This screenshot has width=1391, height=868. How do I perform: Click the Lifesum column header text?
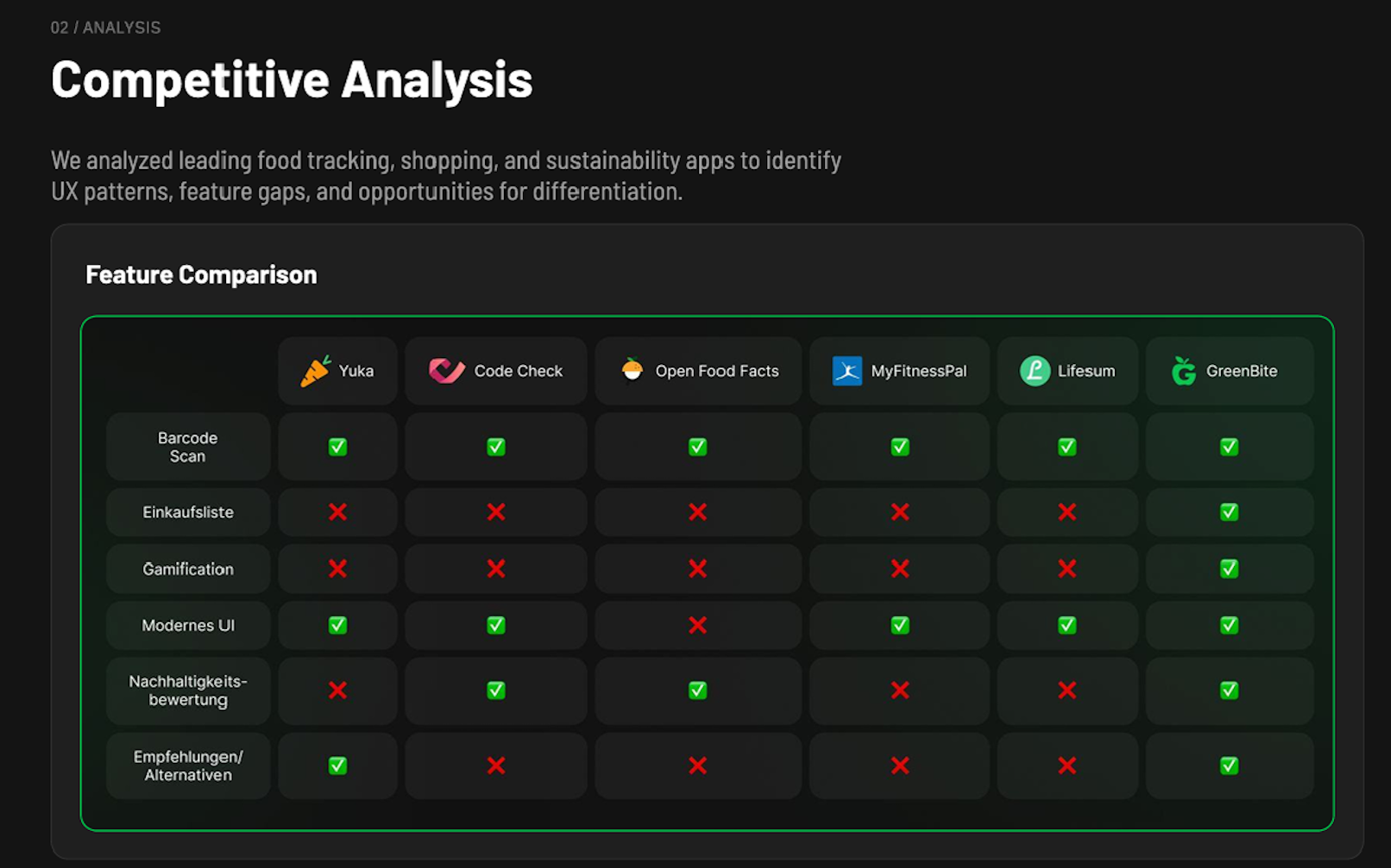click(1086, 371)
